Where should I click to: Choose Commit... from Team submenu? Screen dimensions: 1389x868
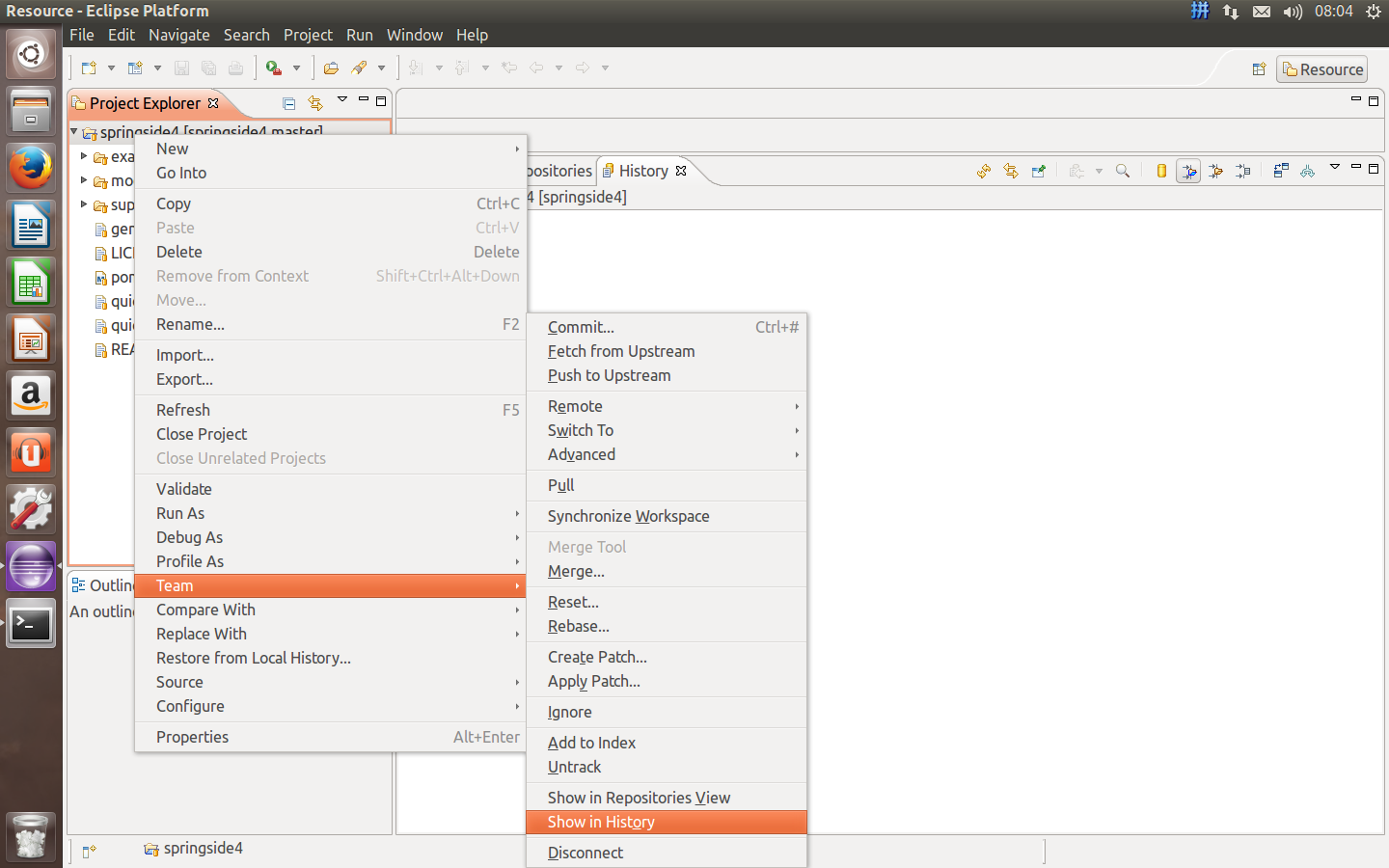(667, 327)
